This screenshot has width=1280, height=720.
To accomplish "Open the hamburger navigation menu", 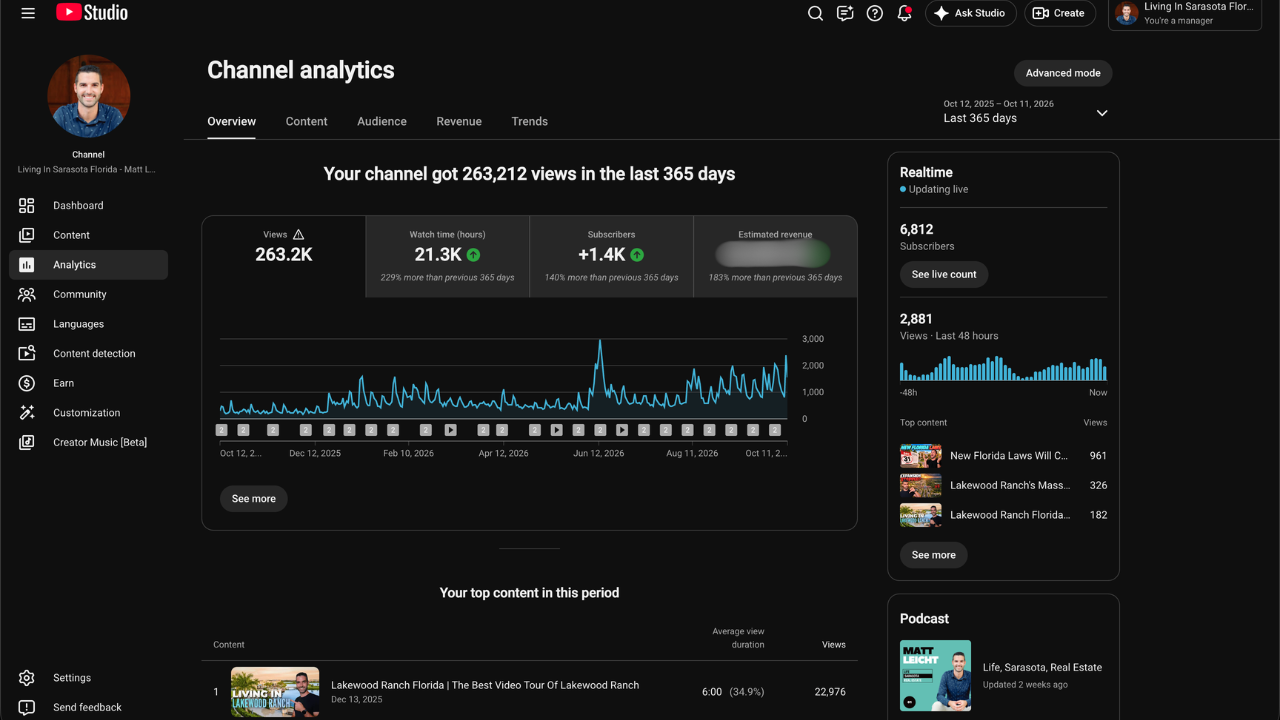I will (28, 13).
